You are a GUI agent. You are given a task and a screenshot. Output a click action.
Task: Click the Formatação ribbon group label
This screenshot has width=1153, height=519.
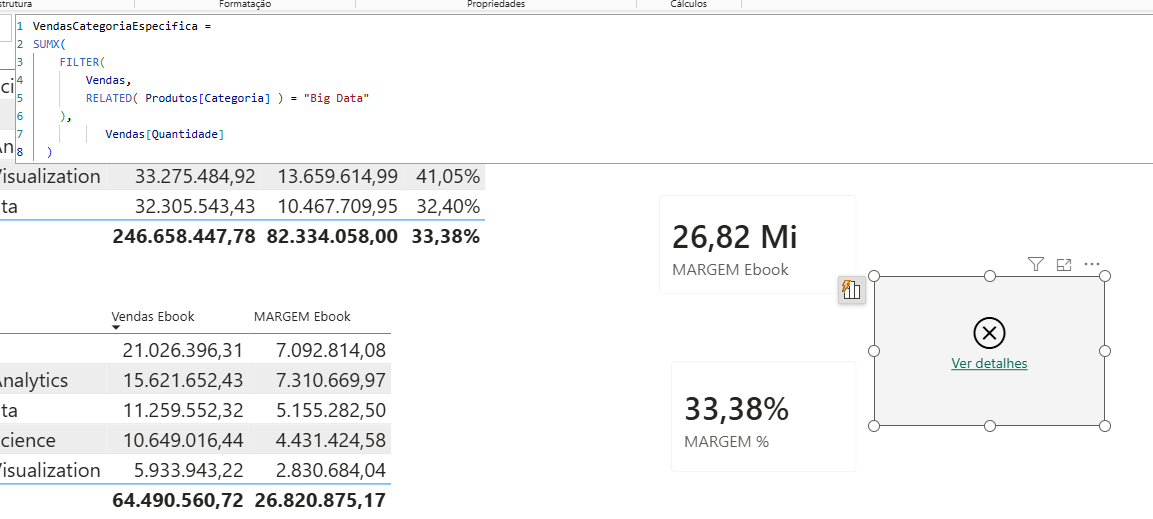coord(246,4)
